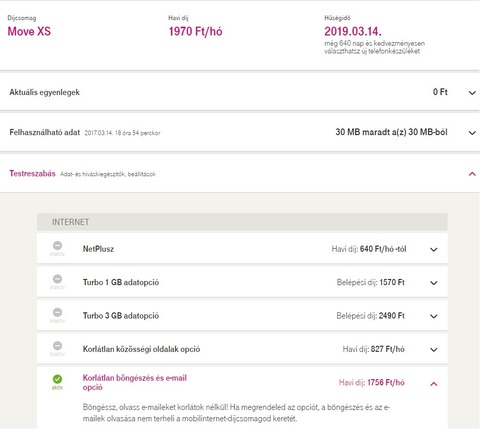Collapse the Testreszabás section chevron
The height and width of the screenshot is (430, 480).
click(x=472, y=174)
